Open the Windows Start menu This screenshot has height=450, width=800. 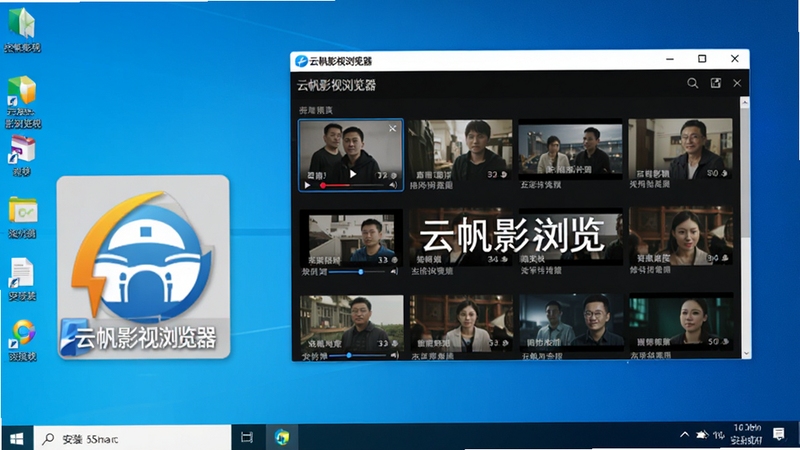tap(17, 438)
